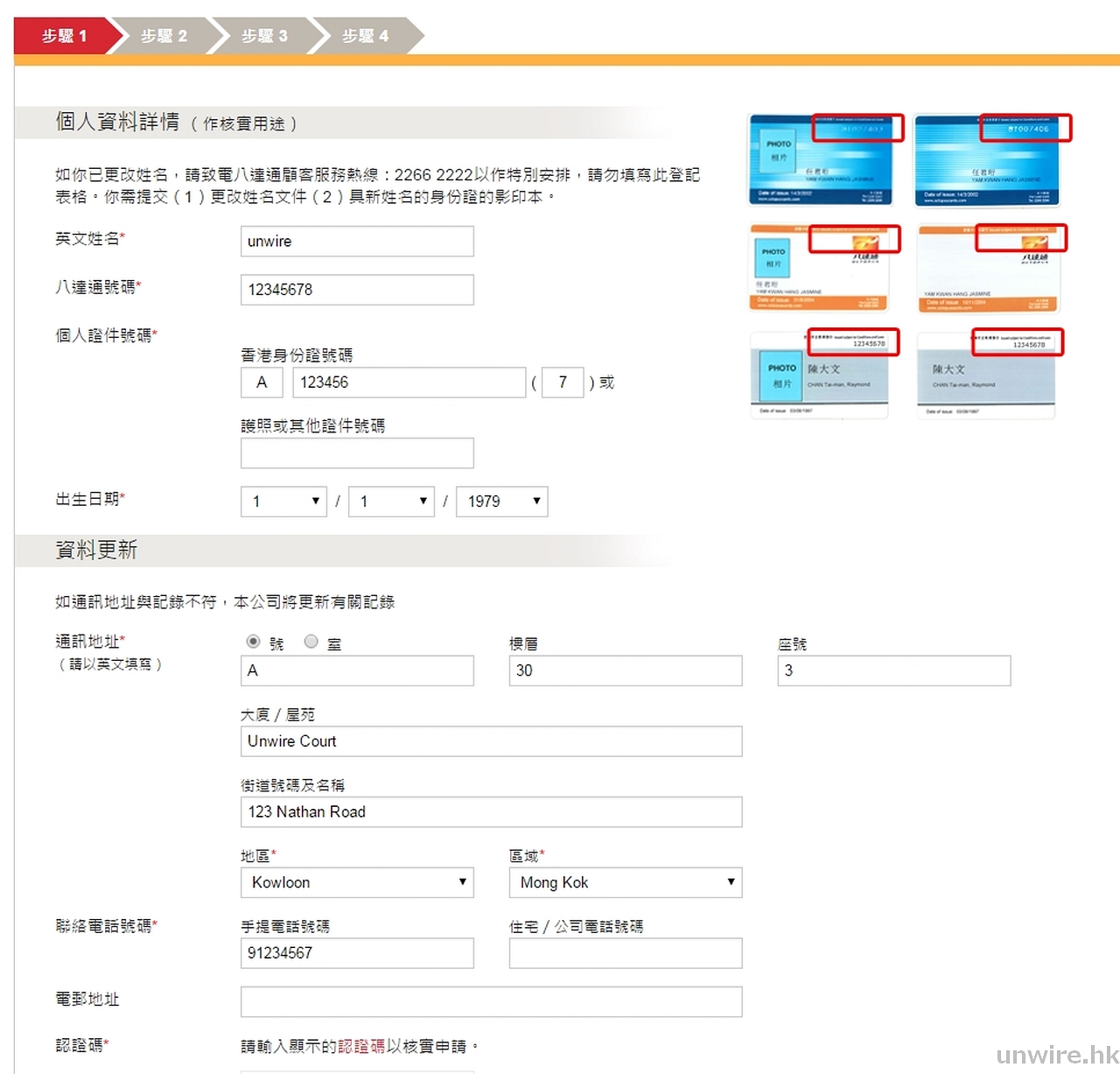
Task: Click the 英文姓名 input field
Action: click(x=357, y=242)
